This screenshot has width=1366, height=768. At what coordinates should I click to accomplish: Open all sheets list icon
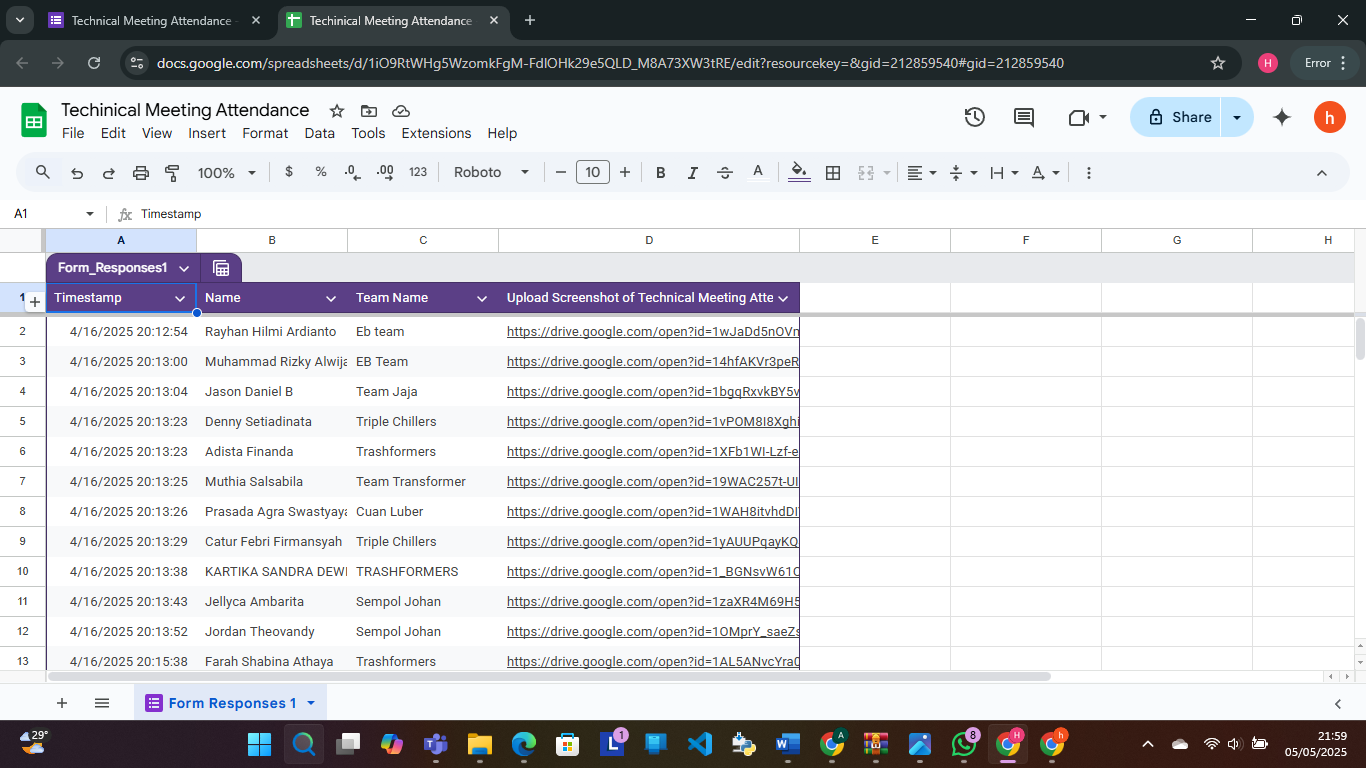tap(102, 703)
